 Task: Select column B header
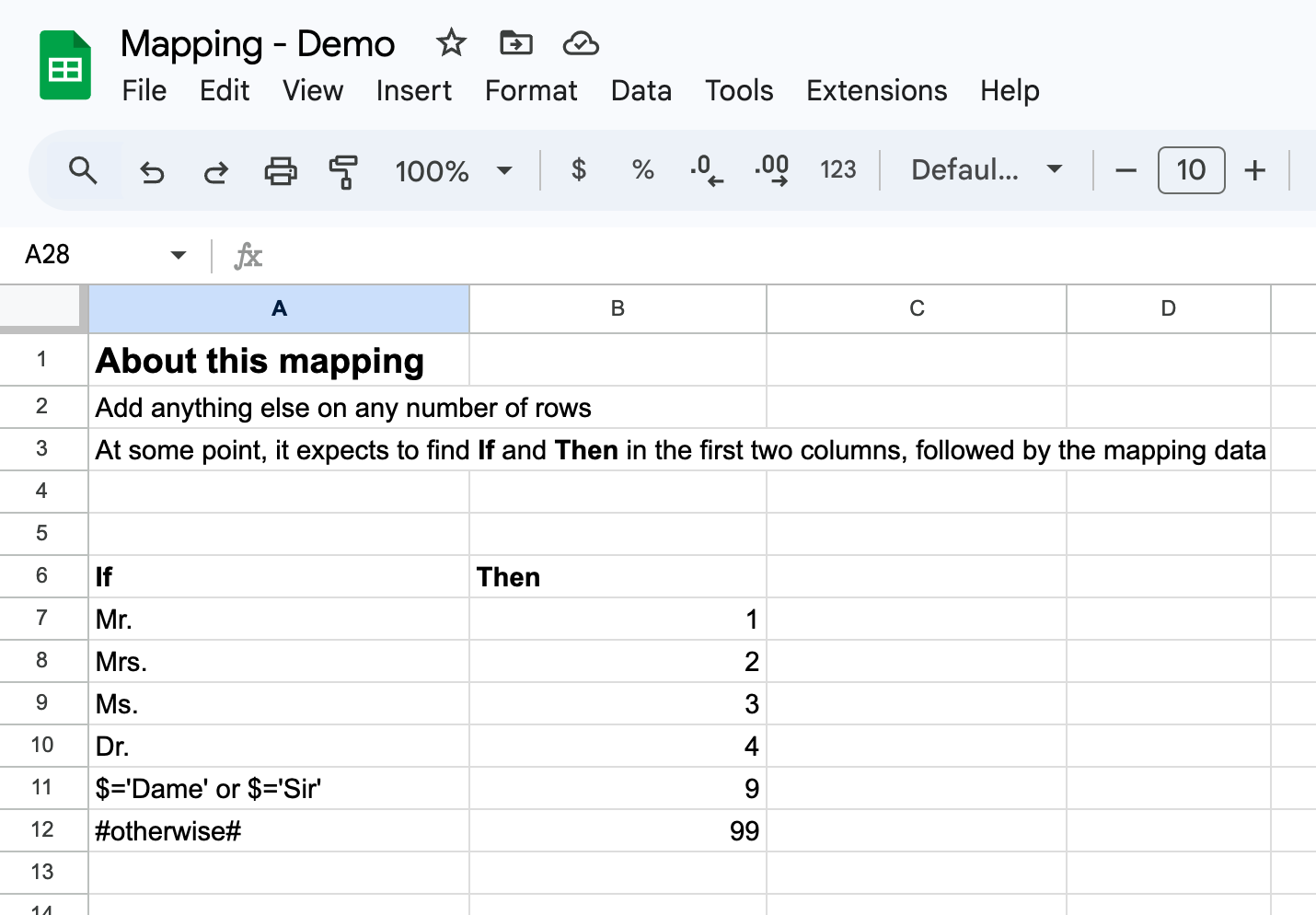point(618,308)
